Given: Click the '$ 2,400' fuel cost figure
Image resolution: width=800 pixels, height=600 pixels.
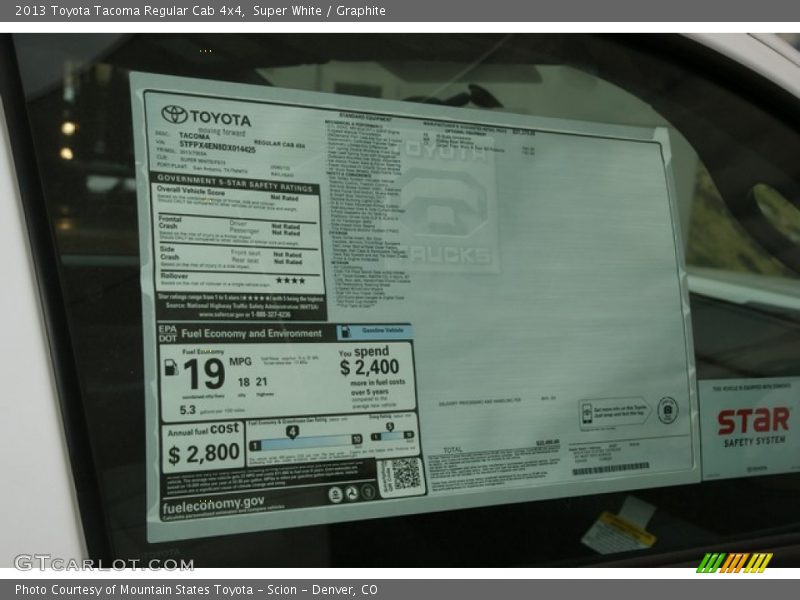Looking at the screenshot, I should [x=369, y=367].
